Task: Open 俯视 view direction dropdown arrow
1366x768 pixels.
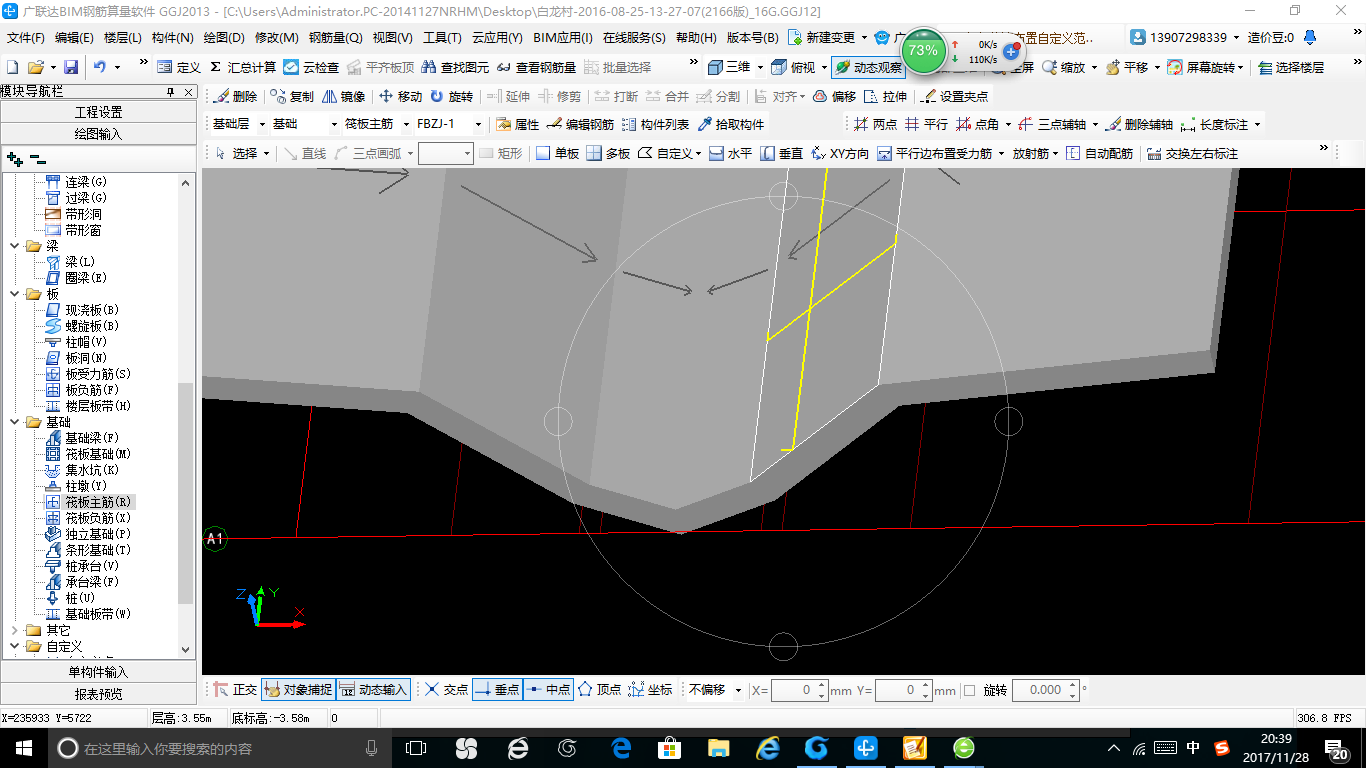Action: pos(823,67)
